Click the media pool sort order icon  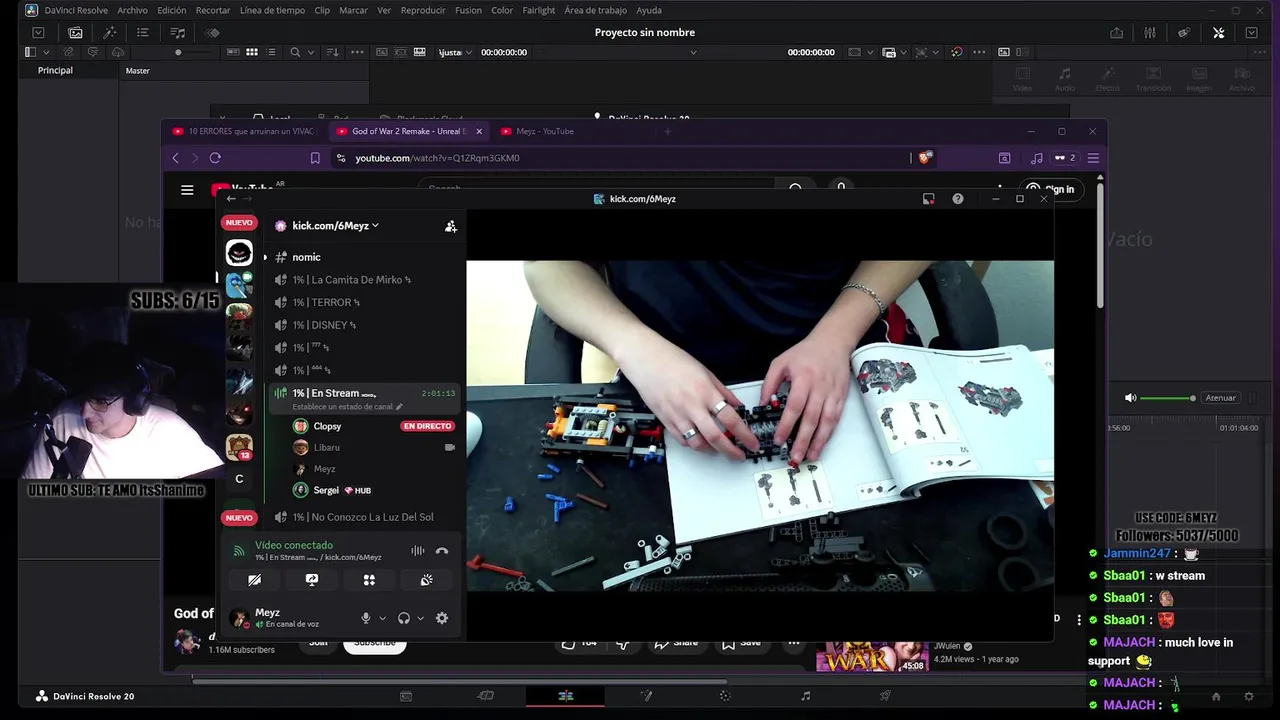[x=333, y=52]
